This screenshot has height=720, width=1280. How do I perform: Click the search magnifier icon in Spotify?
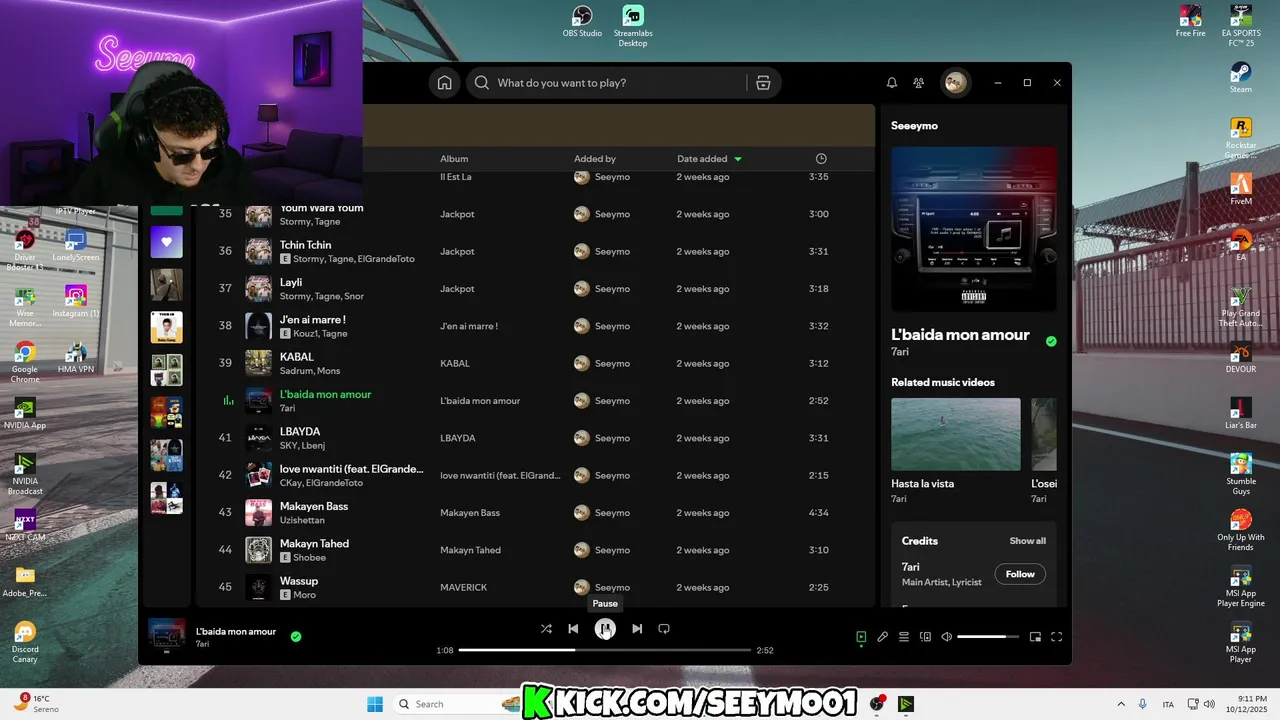pyautogui.click(x=482, y=83)
